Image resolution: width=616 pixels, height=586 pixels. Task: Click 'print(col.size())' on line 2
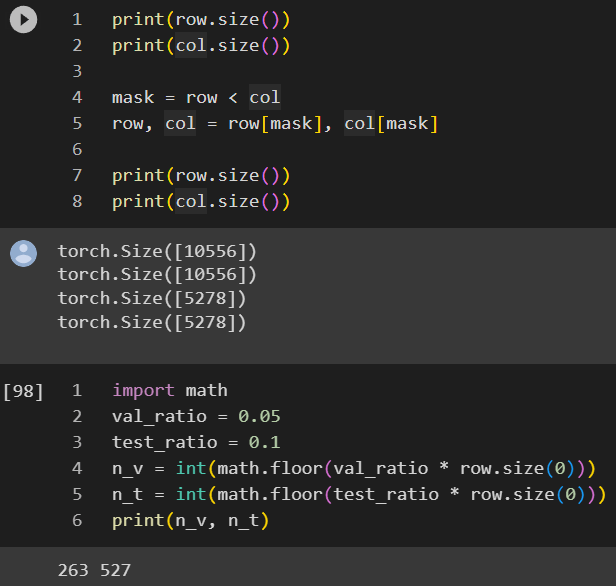point(200,46)
